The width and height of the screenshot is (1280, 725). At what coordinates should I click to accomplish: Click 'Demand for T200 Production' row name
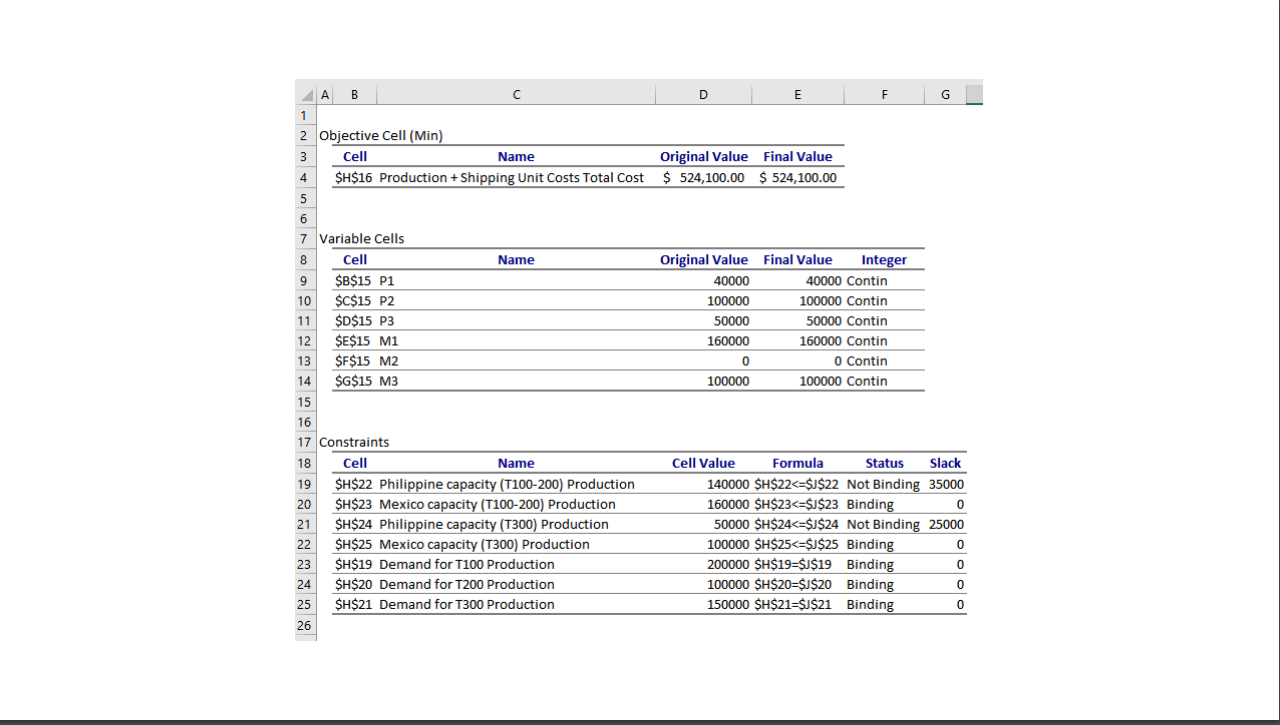(466, 584)
